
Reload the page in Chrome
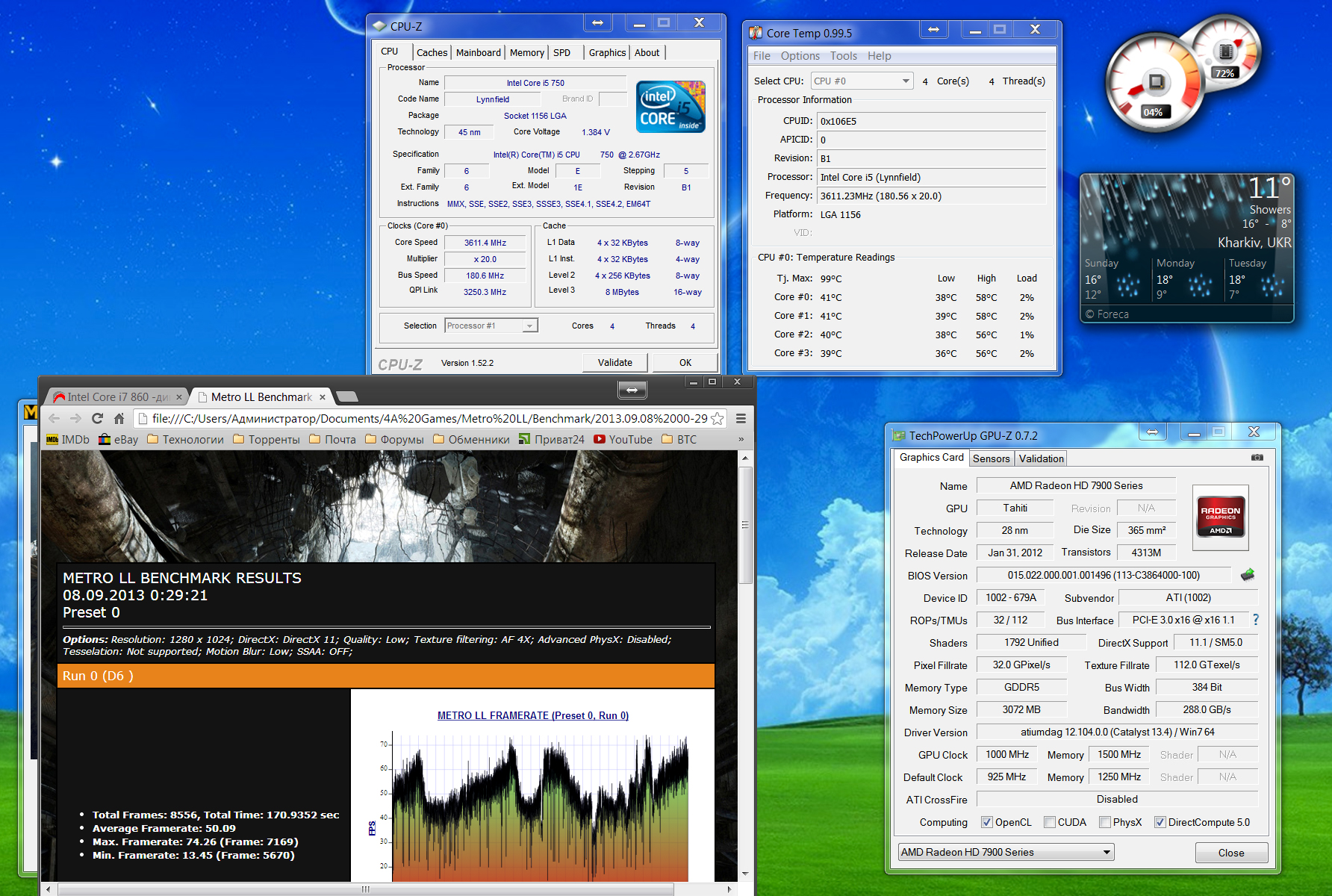97,419
